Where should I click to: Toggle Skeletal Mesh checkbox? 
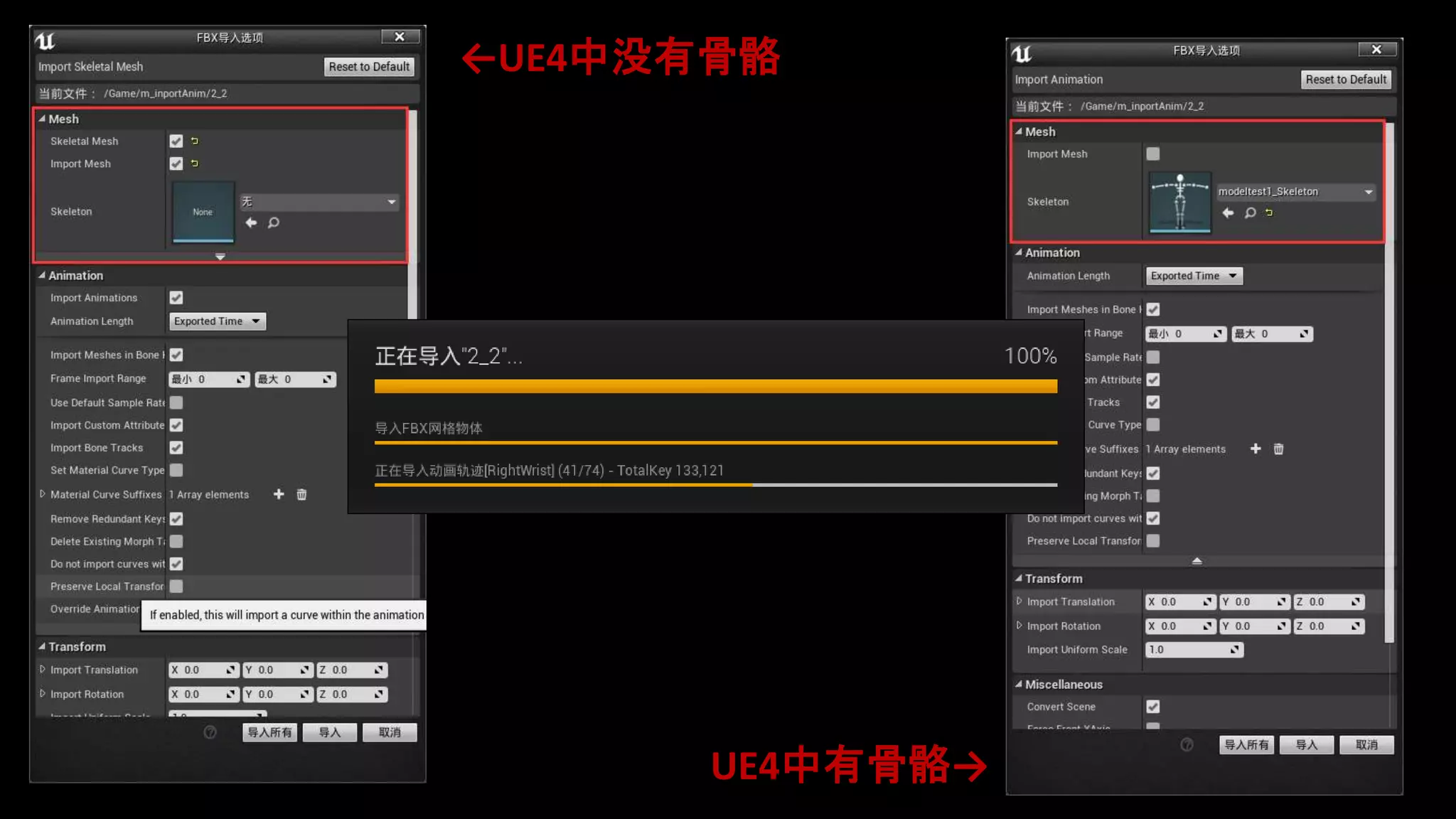click(x=176, y=141)
